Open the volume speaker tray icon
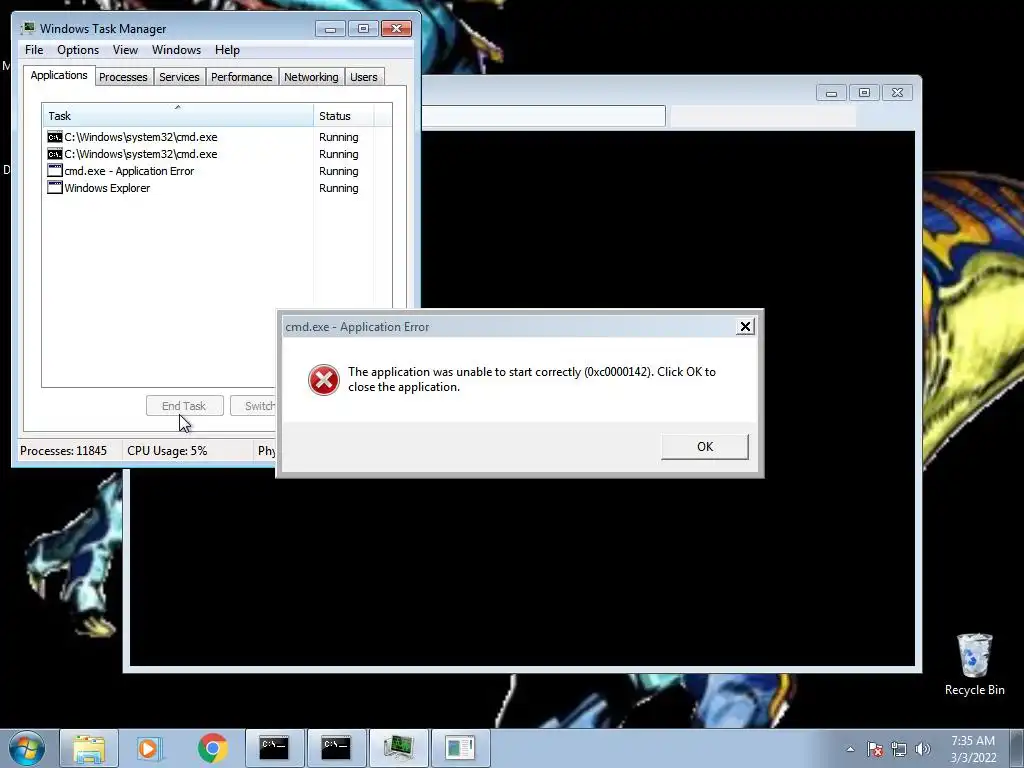Screen dimensions: 1024x768 point(922,749)
